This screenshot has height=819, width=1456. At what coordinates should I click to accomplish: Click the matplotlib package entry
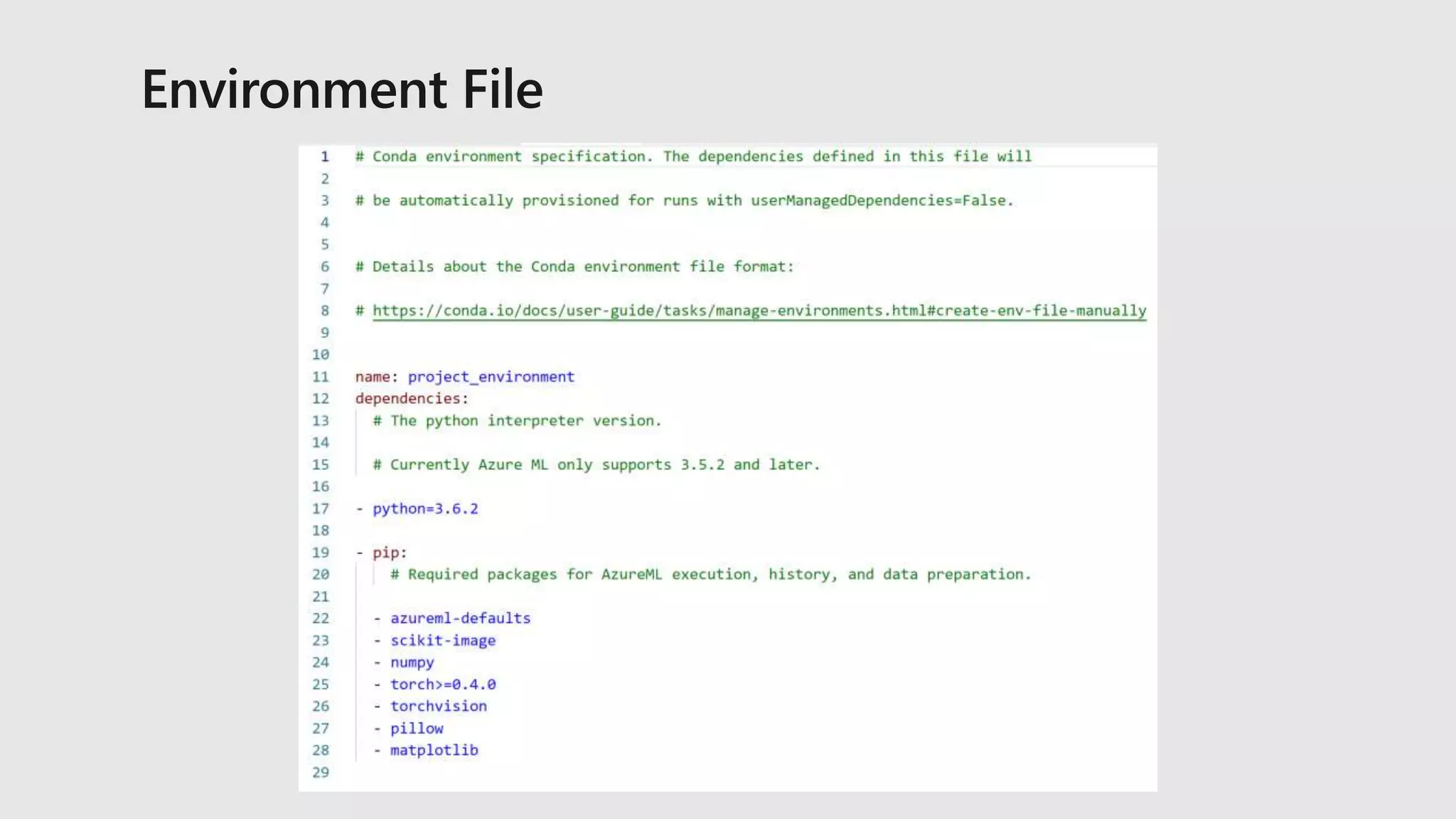(434, 751)
